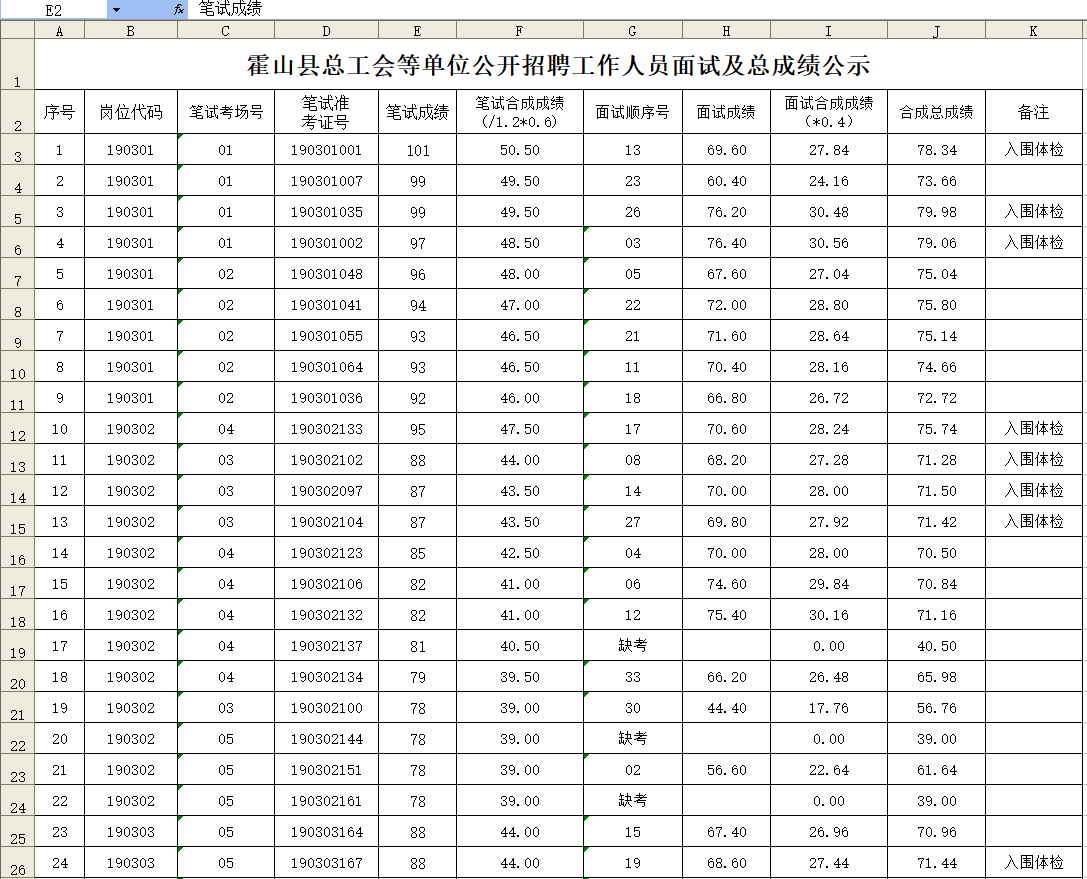Click the 缺考 cell in row 190302144
This screenshot has width=1087, height=879.
point(633,738)
